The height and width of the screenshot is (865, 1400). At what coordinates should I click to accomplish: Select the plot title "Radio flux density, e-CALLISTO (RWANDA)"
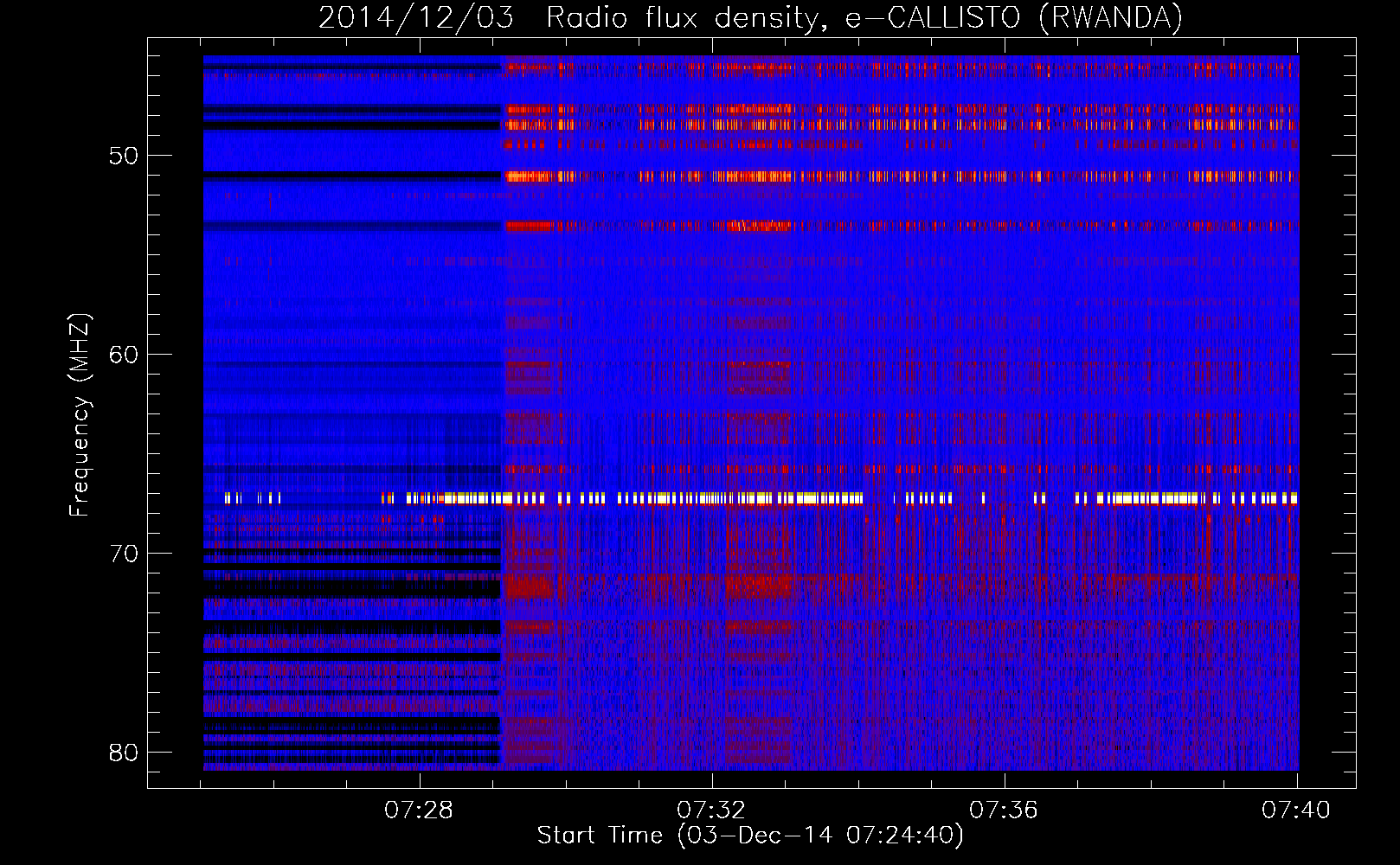tap(864, 18)
